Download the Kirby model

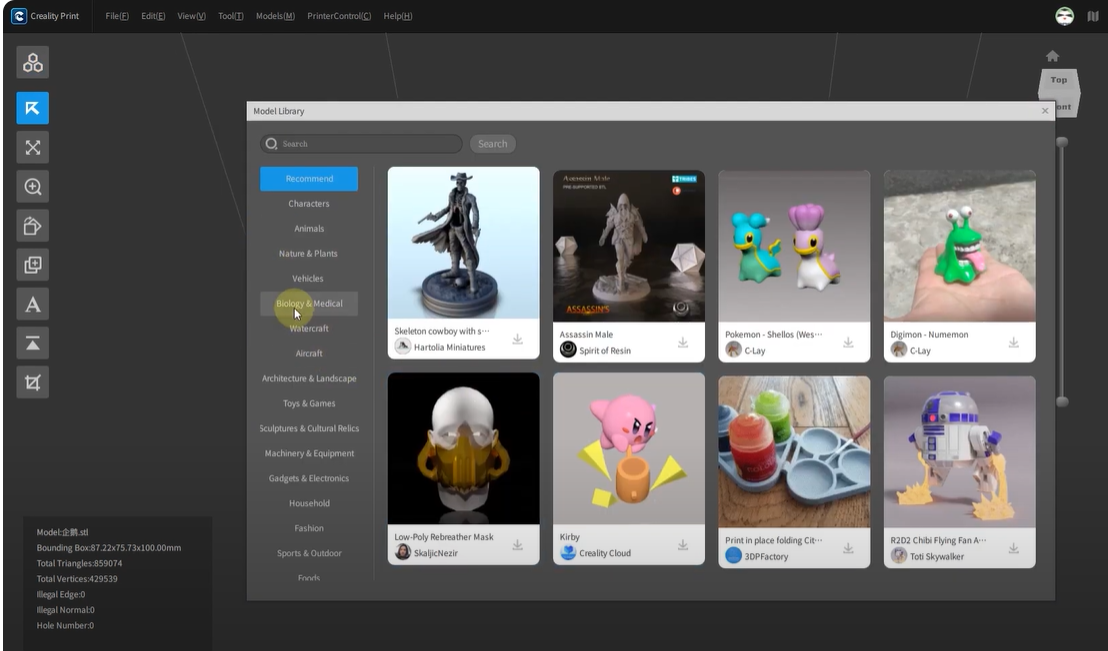click(x=683, y=545)
